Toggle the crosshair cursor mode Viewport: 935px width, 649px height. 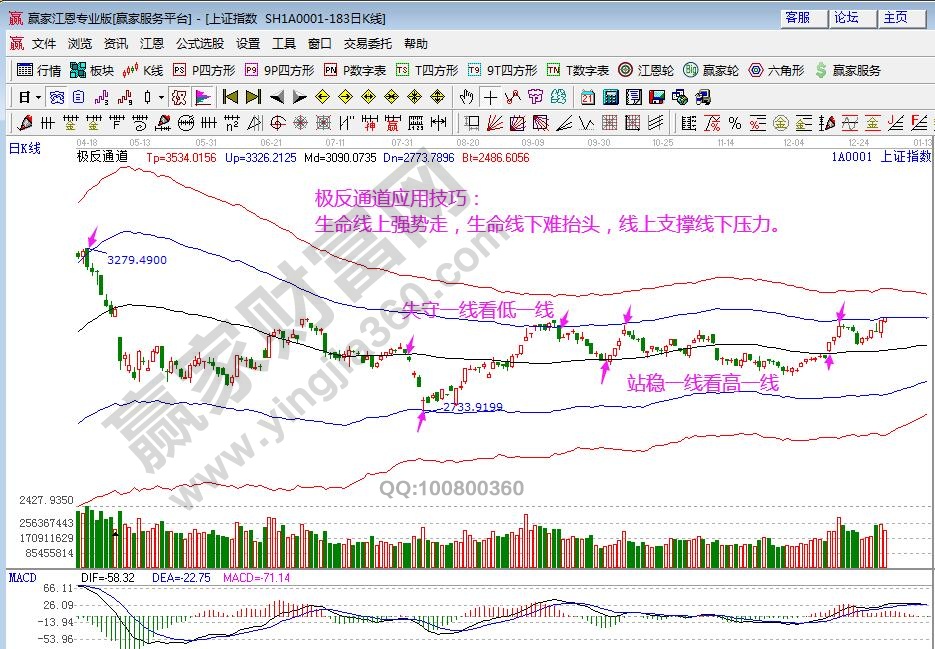[x=490, y=97]
